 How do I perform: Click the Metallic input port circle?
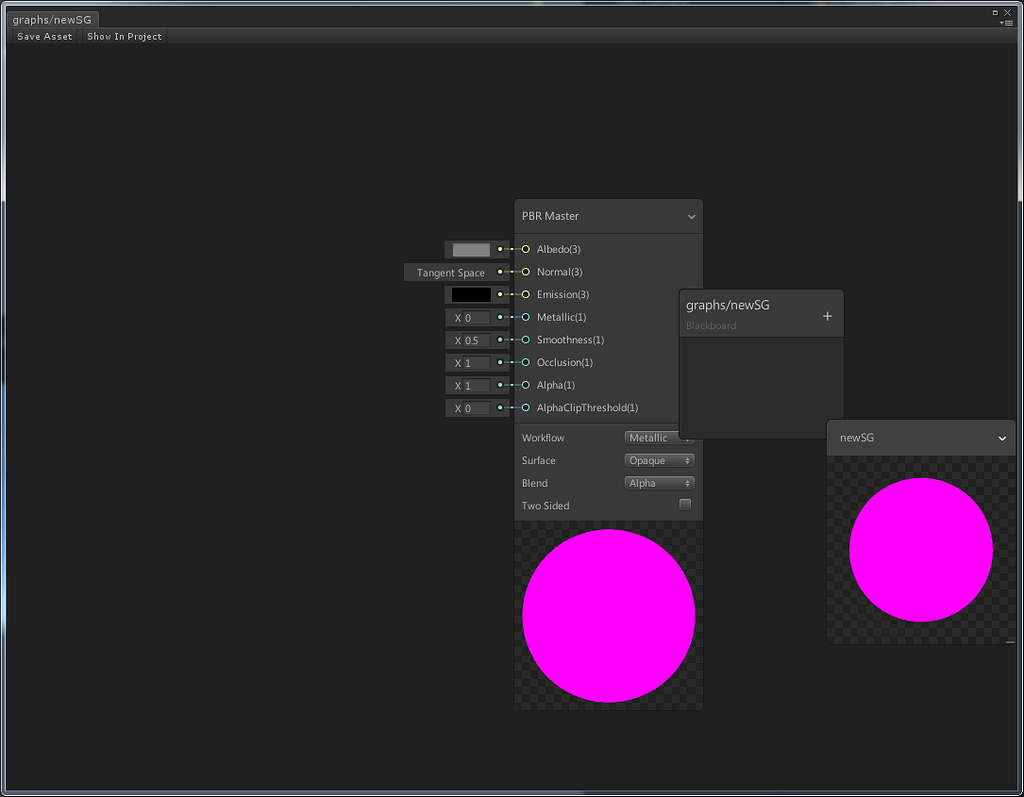[x=524, y=317]
